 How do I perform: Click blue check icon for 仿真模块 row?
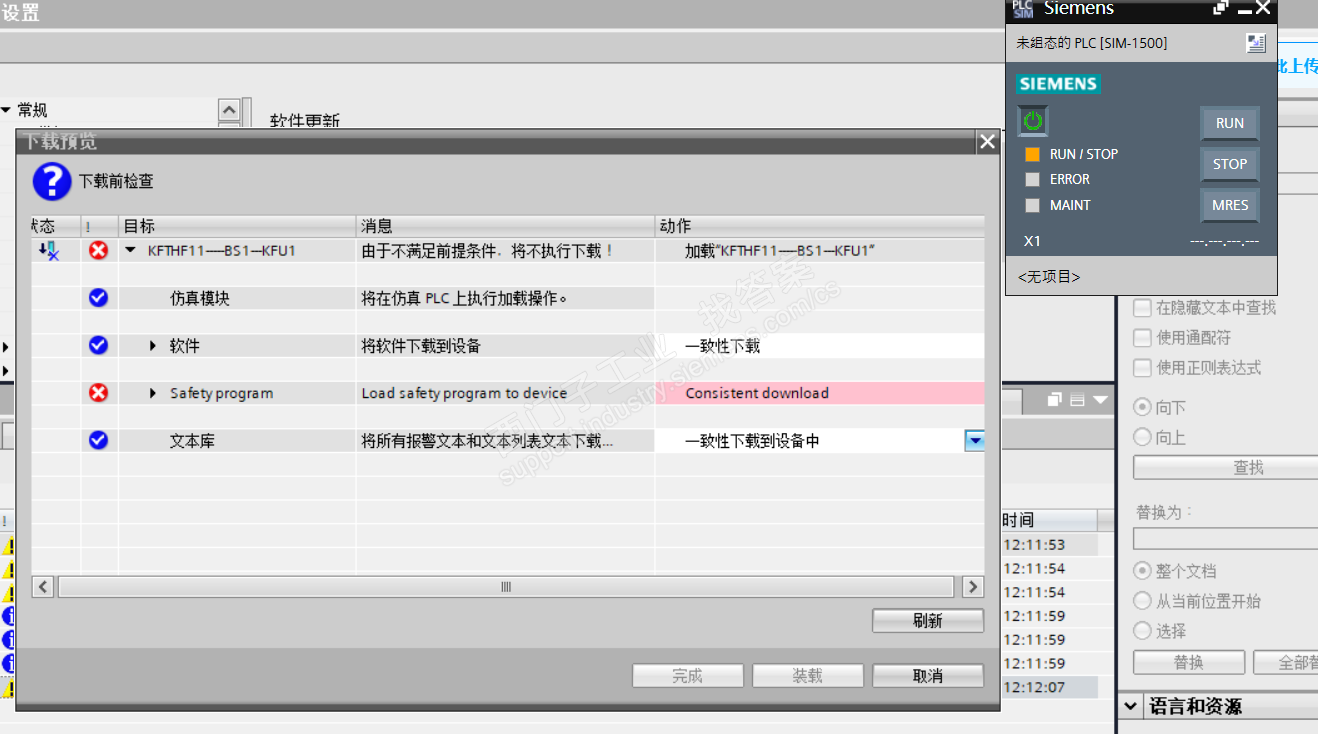(98, 297)
